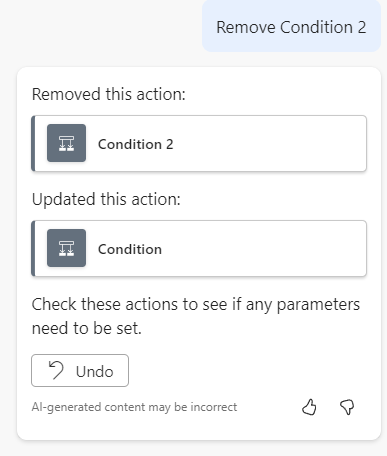Screen dimensions: 387x456
Task: Select the 'Condition 2' label text
Action: [136, 144]
